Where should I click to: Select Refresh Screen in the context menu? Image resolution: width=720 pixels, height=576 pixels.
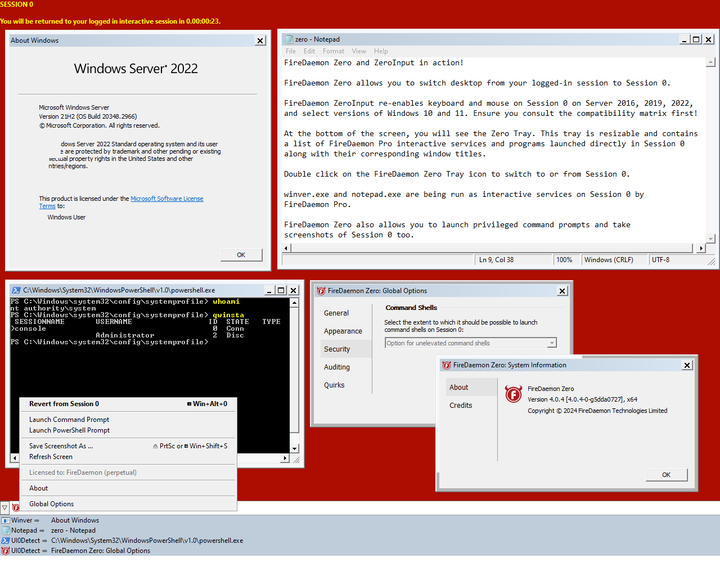pos(129,457)
